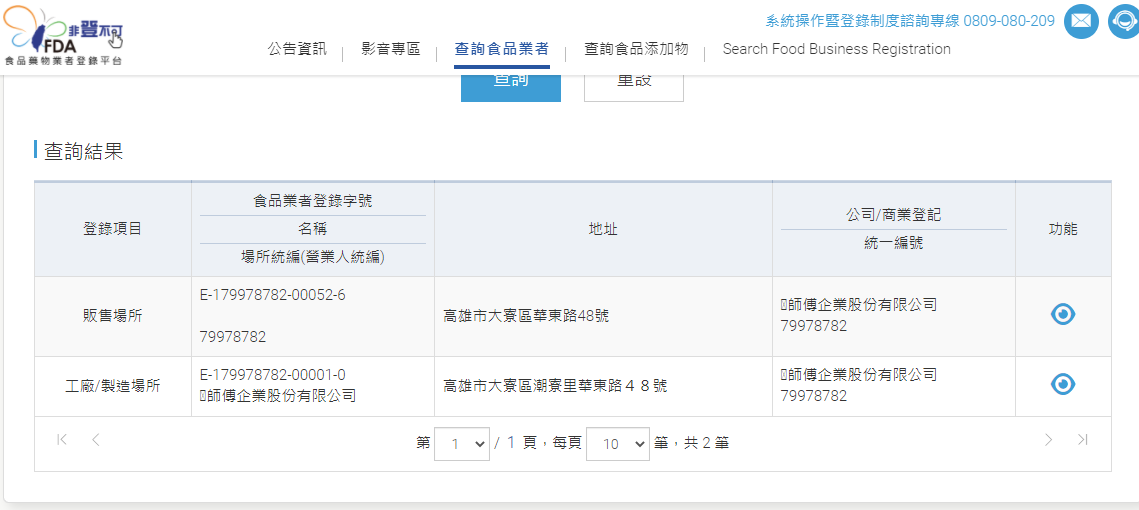Open the page number dropdown
The image size is (1139, 510).
pos(461,443)
